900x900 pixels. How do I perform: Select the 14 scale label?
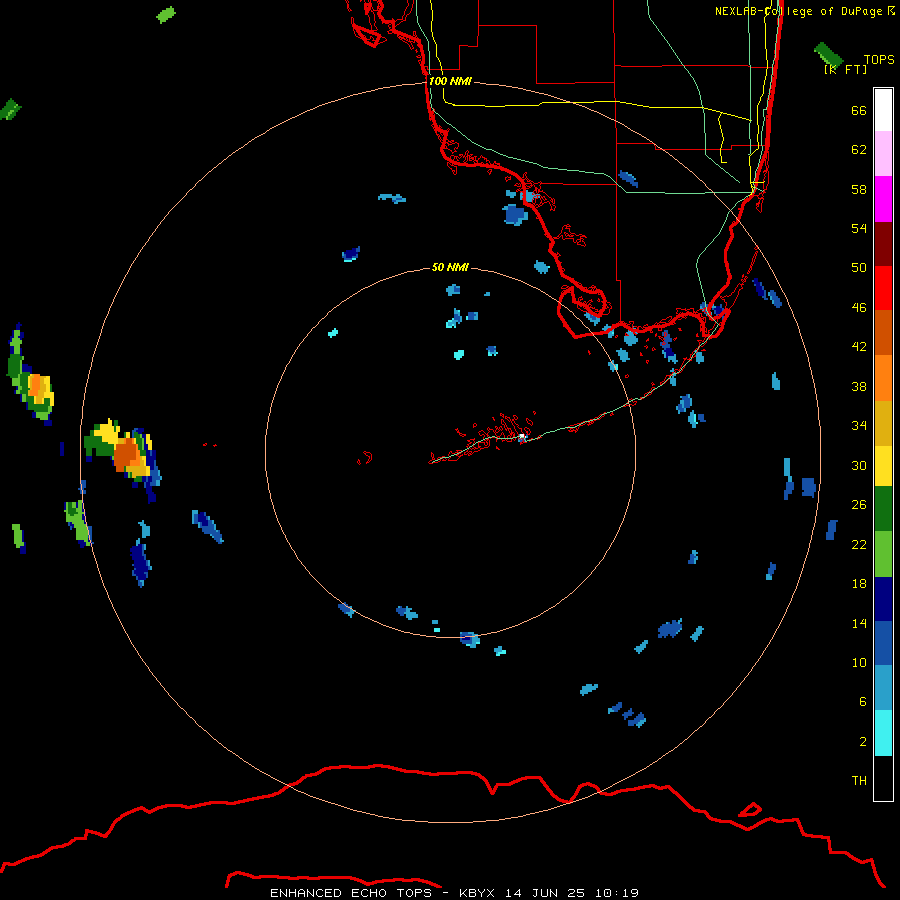pos(859,623)
